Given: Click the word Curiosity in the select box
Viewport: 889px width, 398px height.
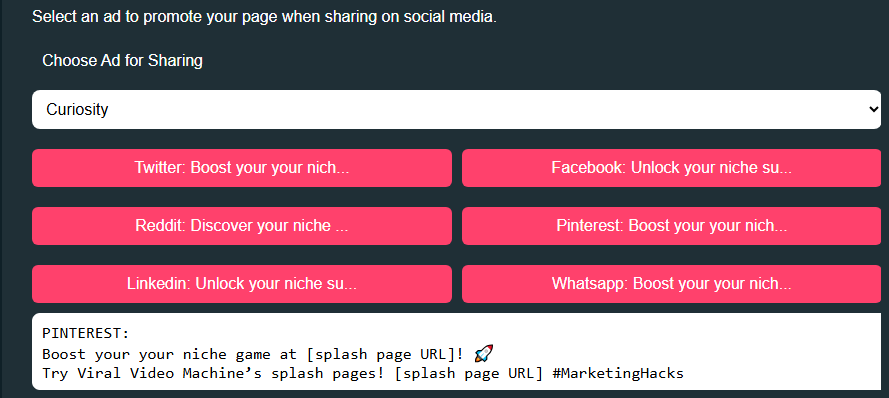Looking at the screenshot, I should coord(77,109).
